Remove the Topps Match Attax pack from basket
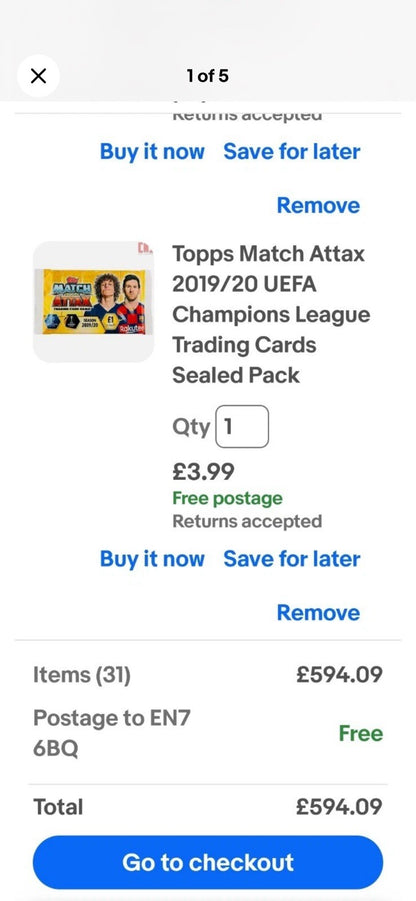The image size is (416, 901). pos(318,613)
